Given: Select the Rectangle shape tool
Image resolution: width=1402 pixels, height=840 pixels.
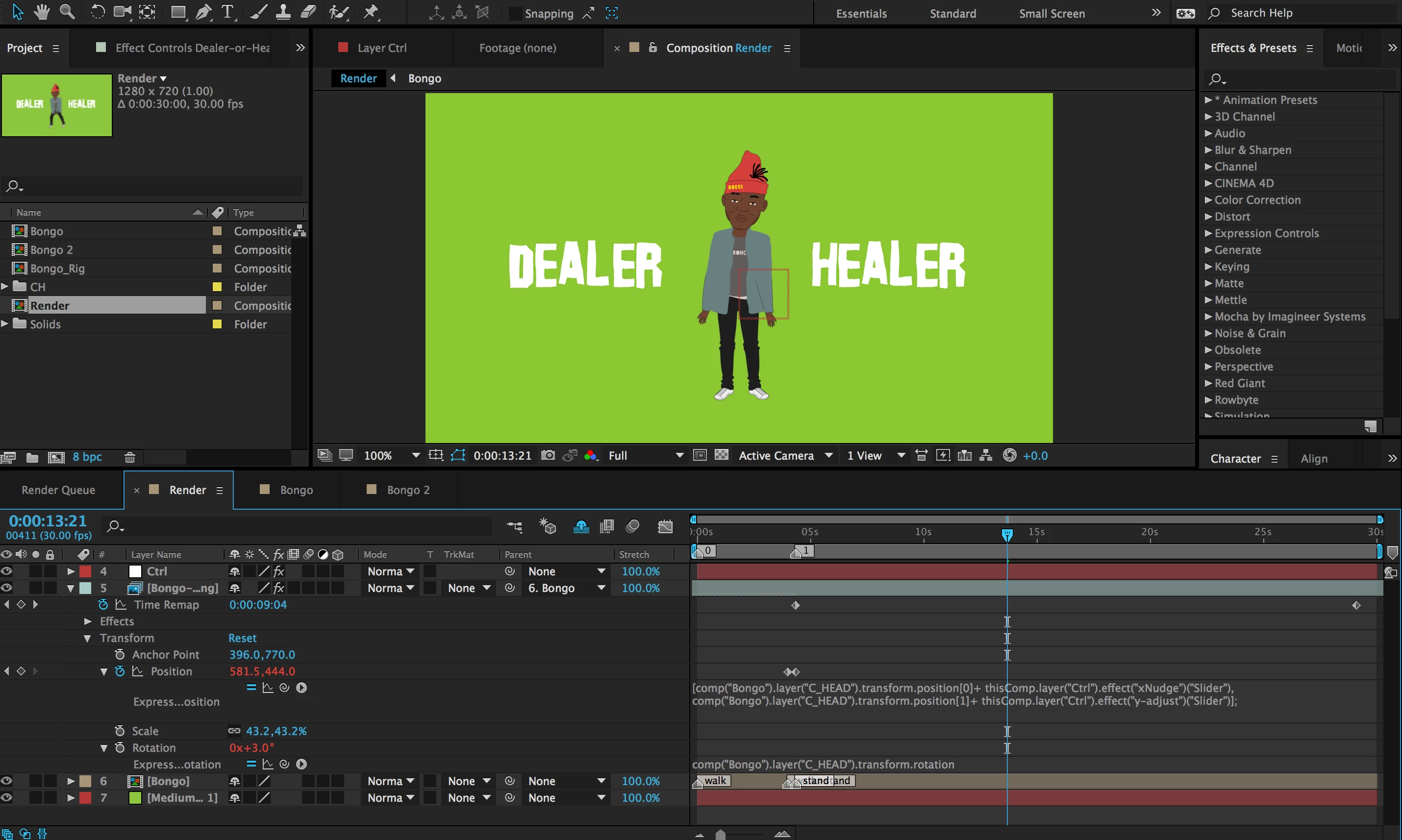Looking at the screenshot, I should click(x=178, y=12).
